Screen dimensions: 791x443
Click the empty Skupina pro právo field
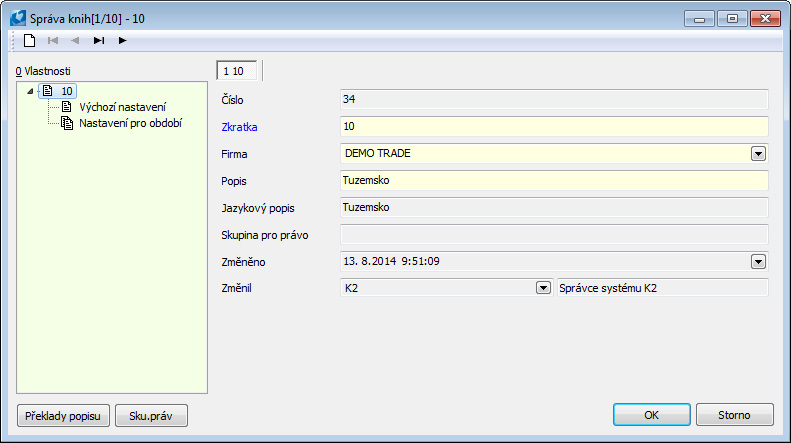point(554,235)
